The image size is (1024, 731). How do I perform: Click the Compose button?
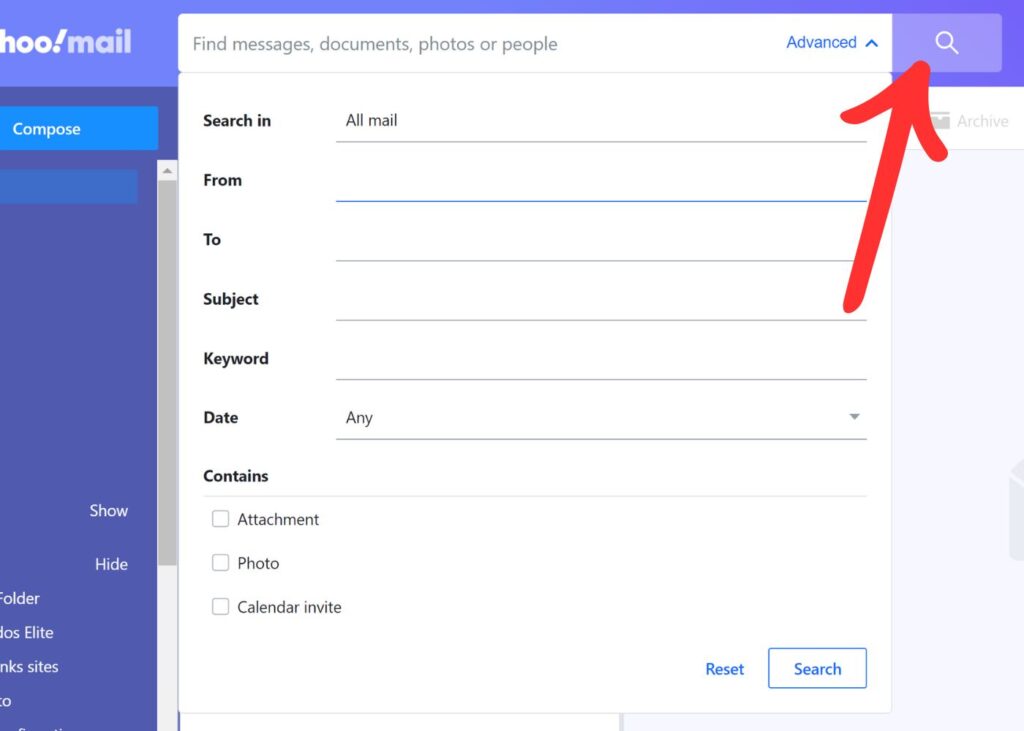point(78,128)
